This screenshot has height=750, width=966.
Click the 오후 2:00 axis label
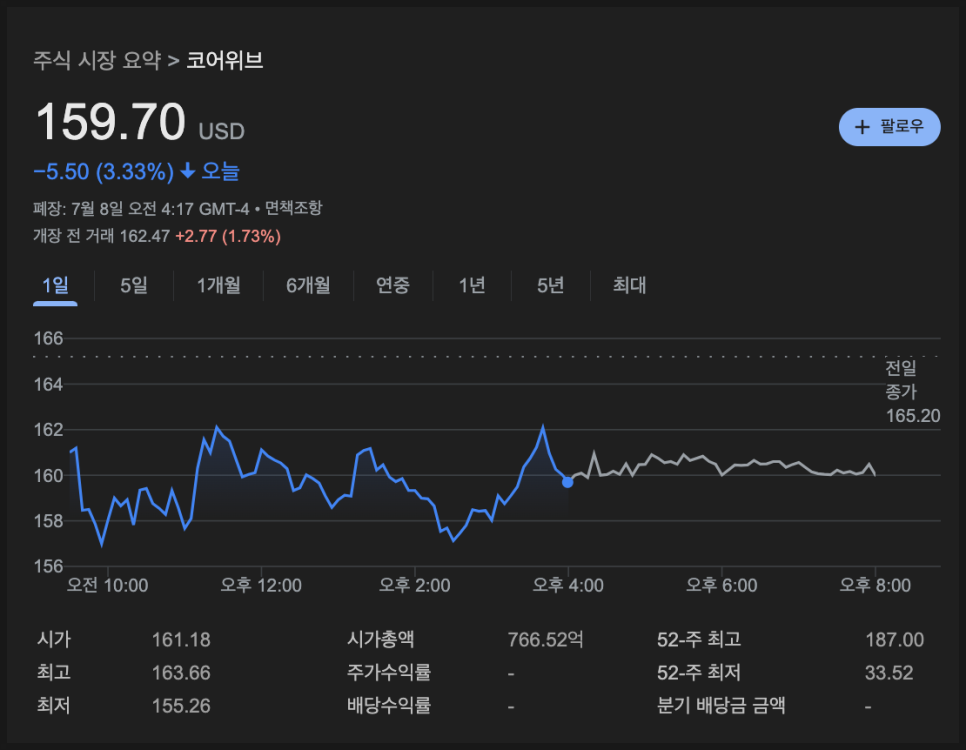415,585
